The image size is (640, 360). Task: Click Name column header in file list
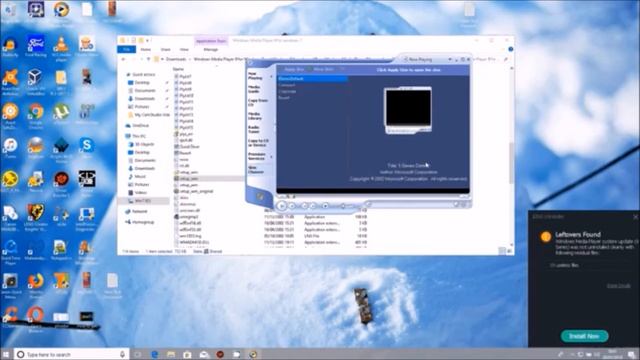(178, 69)
